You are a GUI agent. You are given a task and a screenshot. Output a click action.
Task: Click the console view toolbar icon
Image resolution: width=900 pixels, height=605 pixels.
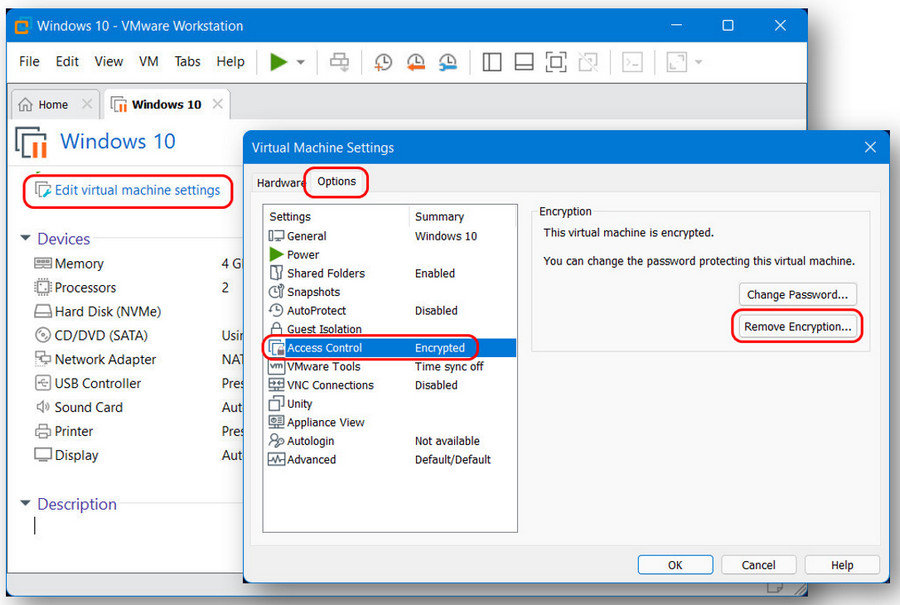pos(632,62)
